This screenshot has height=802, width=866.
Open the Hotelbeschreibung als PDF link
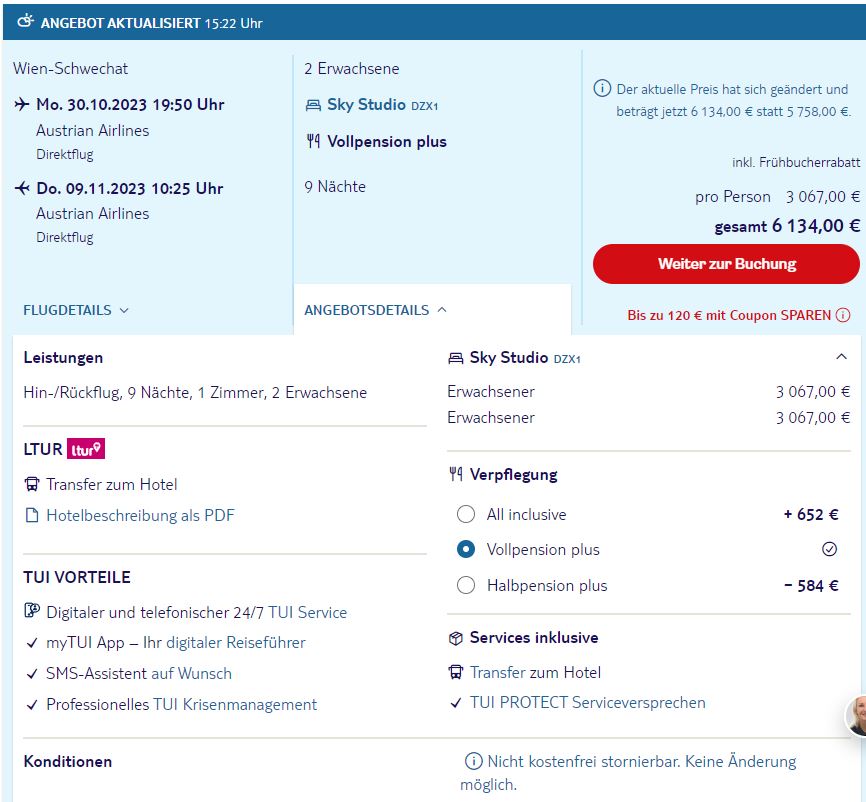pyautogui.click(x=140, y=516)
